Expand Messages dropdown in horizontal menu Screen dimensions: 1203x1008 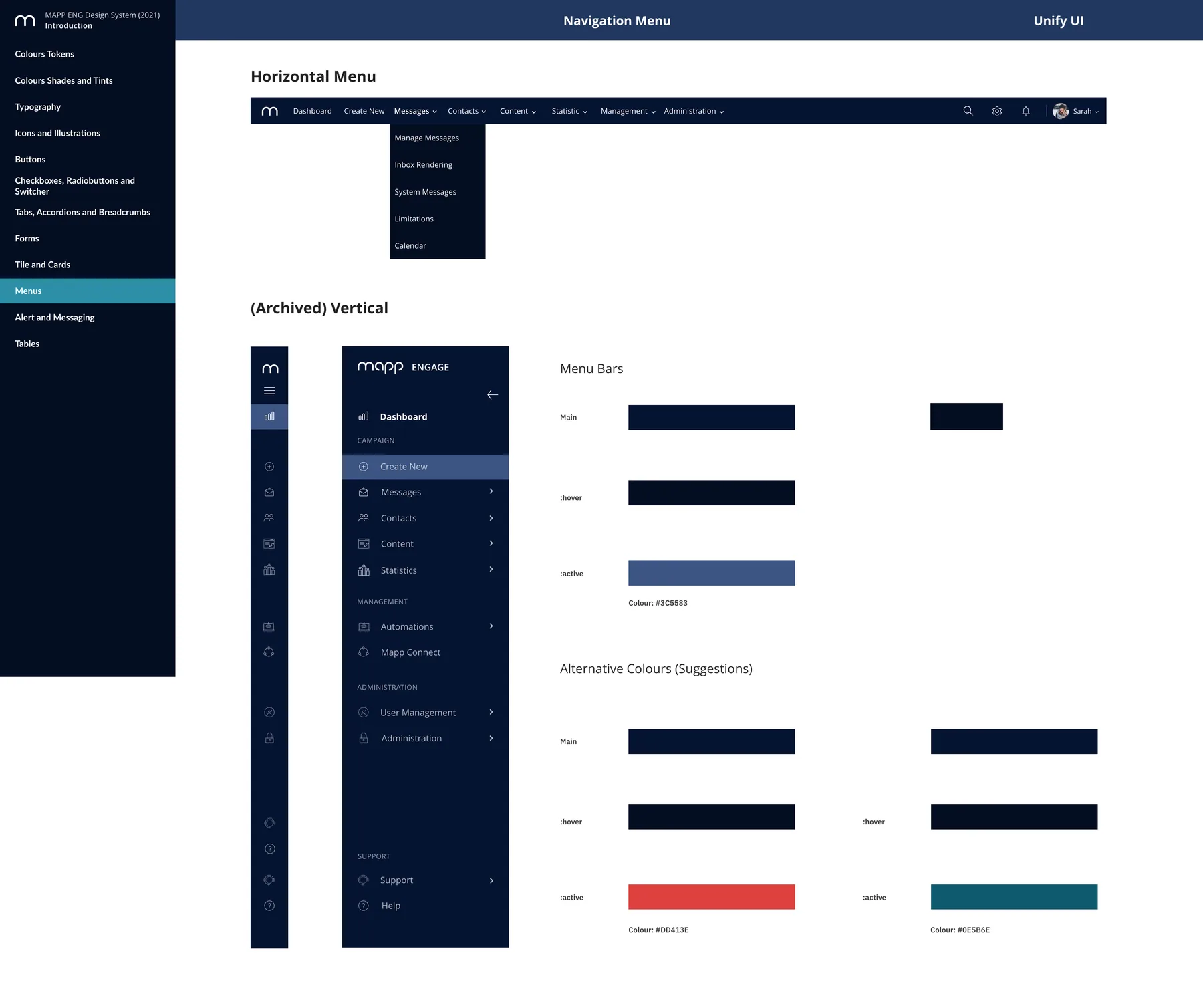coord(416,111)
